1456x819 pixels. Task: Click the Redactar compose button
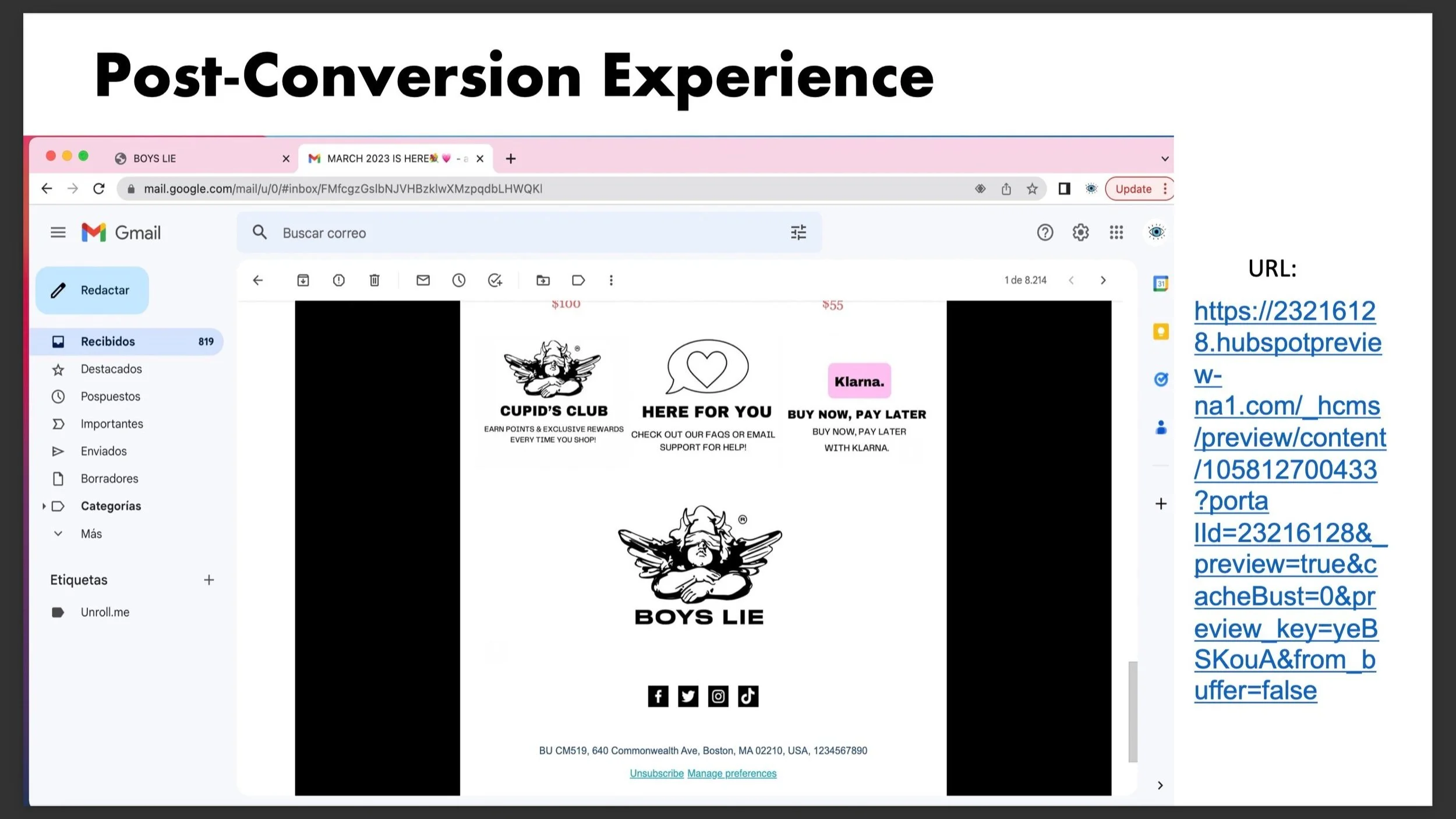point(93,290)
